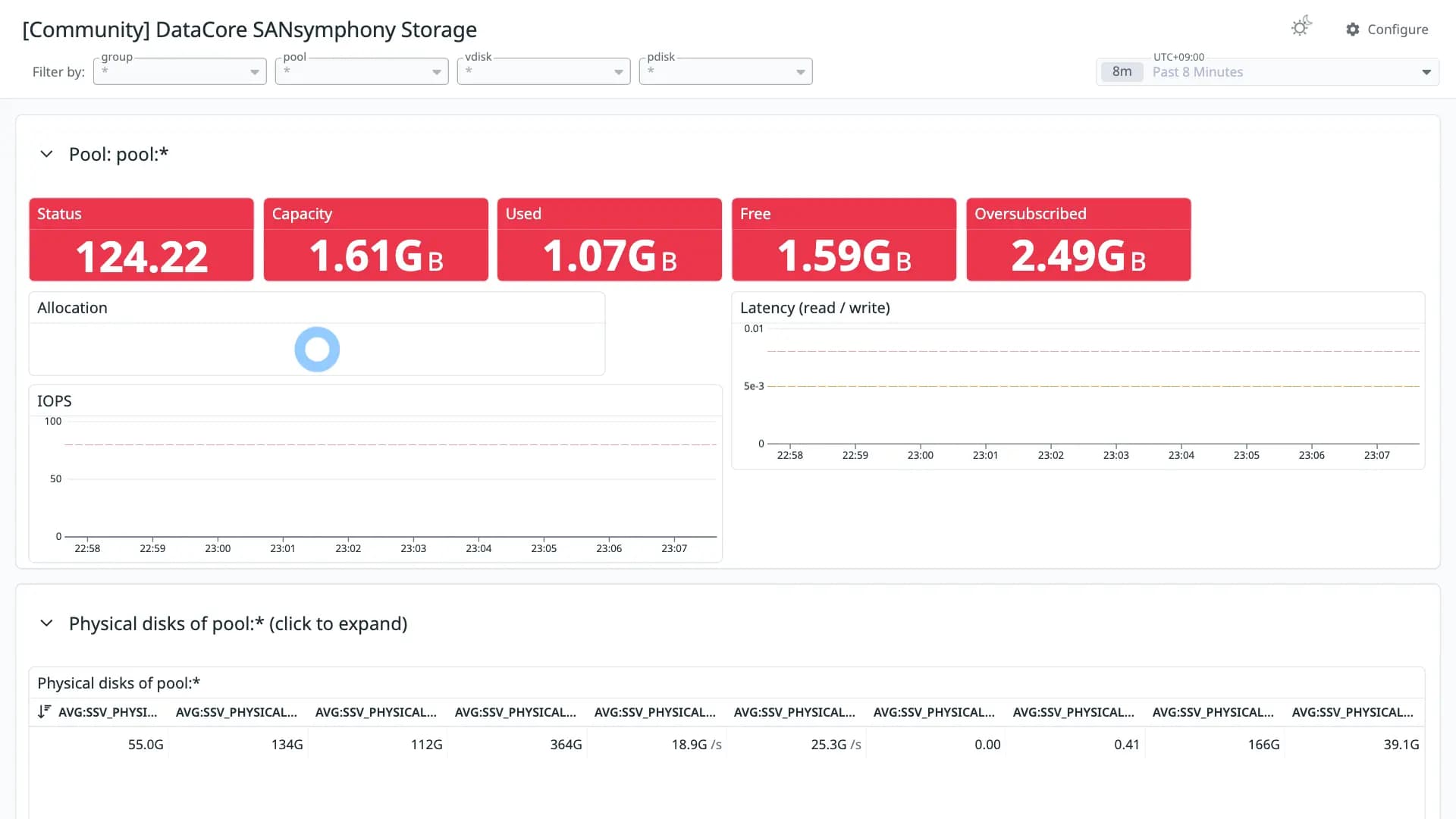Collapse the Physical disks of pool section
This screenshot has width=1456, height=819.
(46, 623)
